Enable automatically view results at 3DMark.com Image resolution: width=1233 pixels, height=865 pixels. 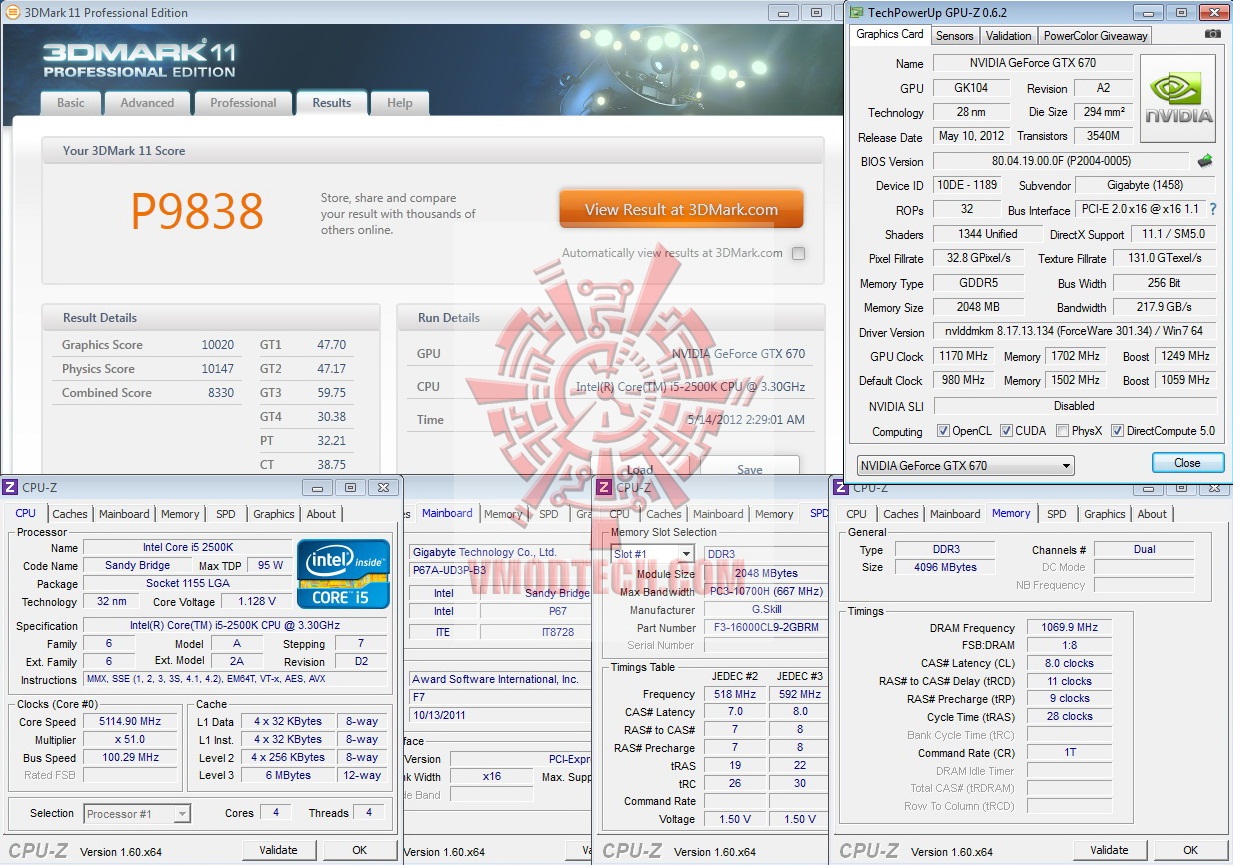click(x=798, y=253)
